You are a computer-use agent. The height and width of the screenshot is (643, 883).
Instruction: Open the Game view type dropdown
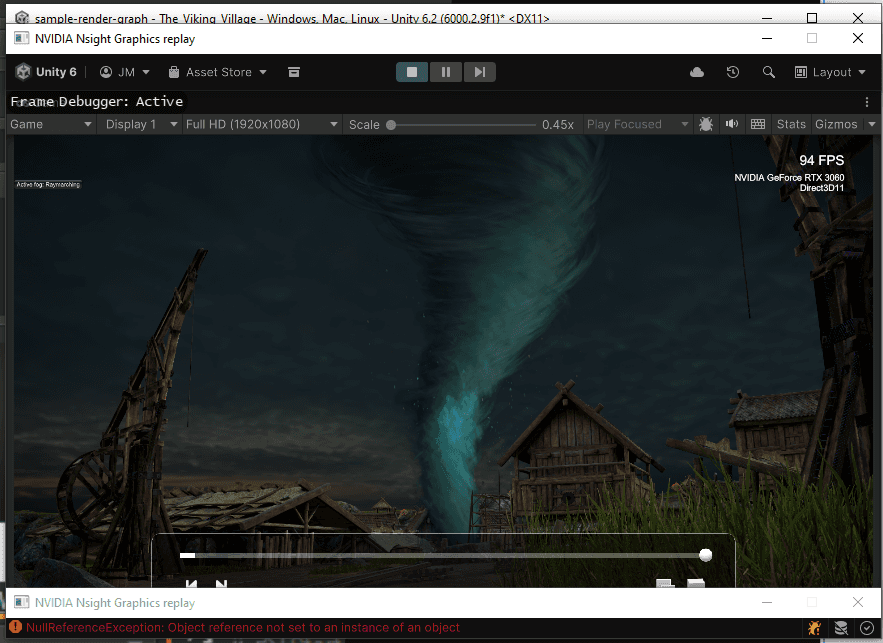click(51, 124)
